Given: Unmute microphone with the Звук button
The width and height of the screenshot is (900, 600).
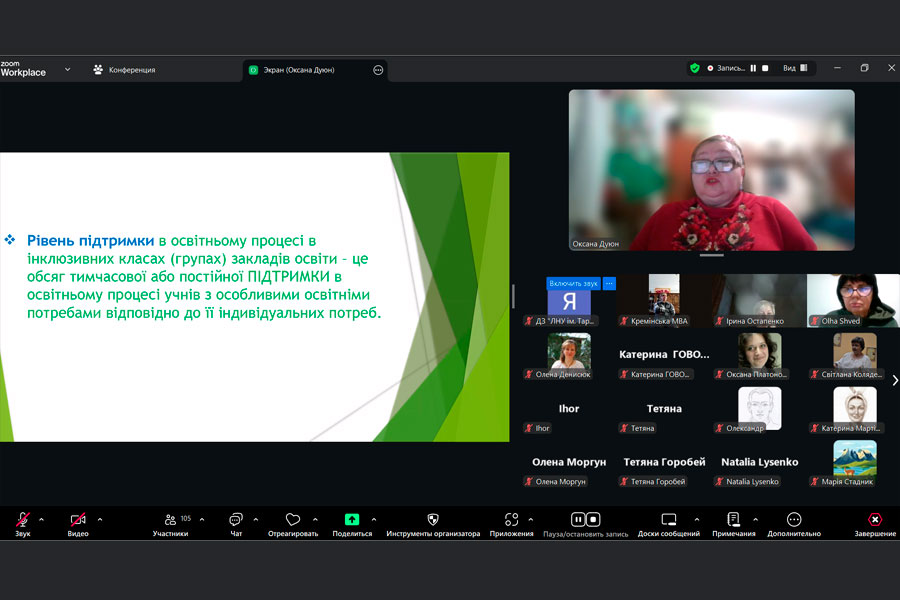Looking at the screenshot, I should tap(22, 520).
